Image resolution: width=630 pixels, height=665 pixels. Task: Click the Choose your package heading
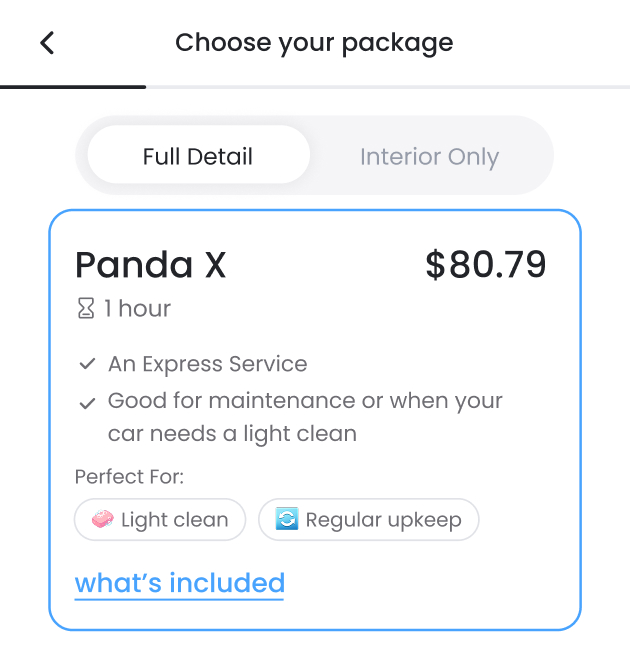tap(314, 43)
